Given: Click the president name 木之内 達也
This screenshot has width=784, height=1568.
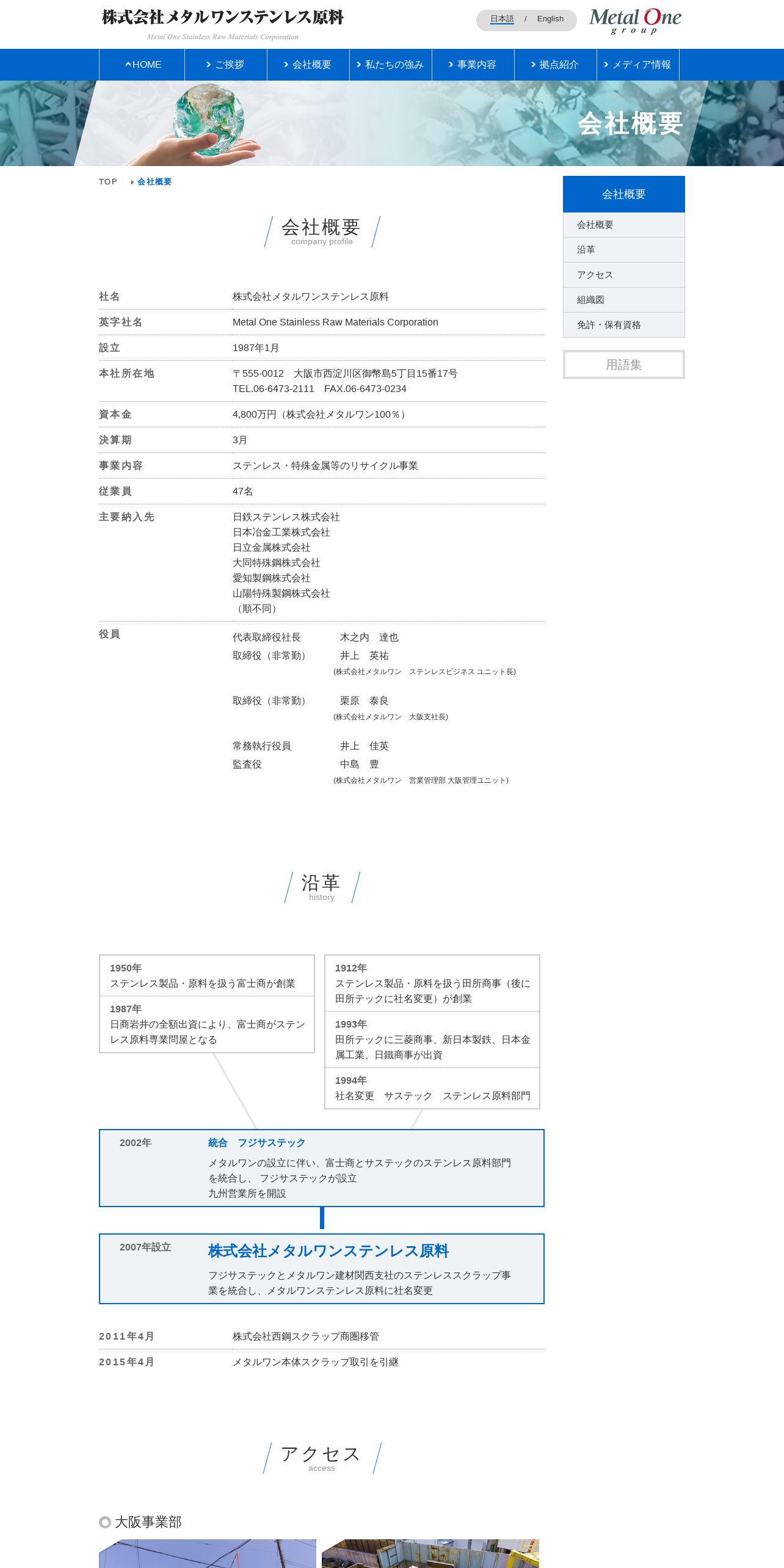Looking at the screenshot, I should tap(369, 637).
